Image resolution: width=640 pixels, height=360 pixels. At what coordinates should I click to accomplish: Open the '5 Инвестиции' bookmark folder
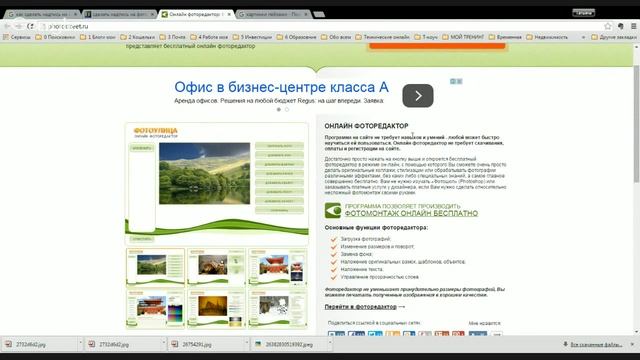pos(252,37)
